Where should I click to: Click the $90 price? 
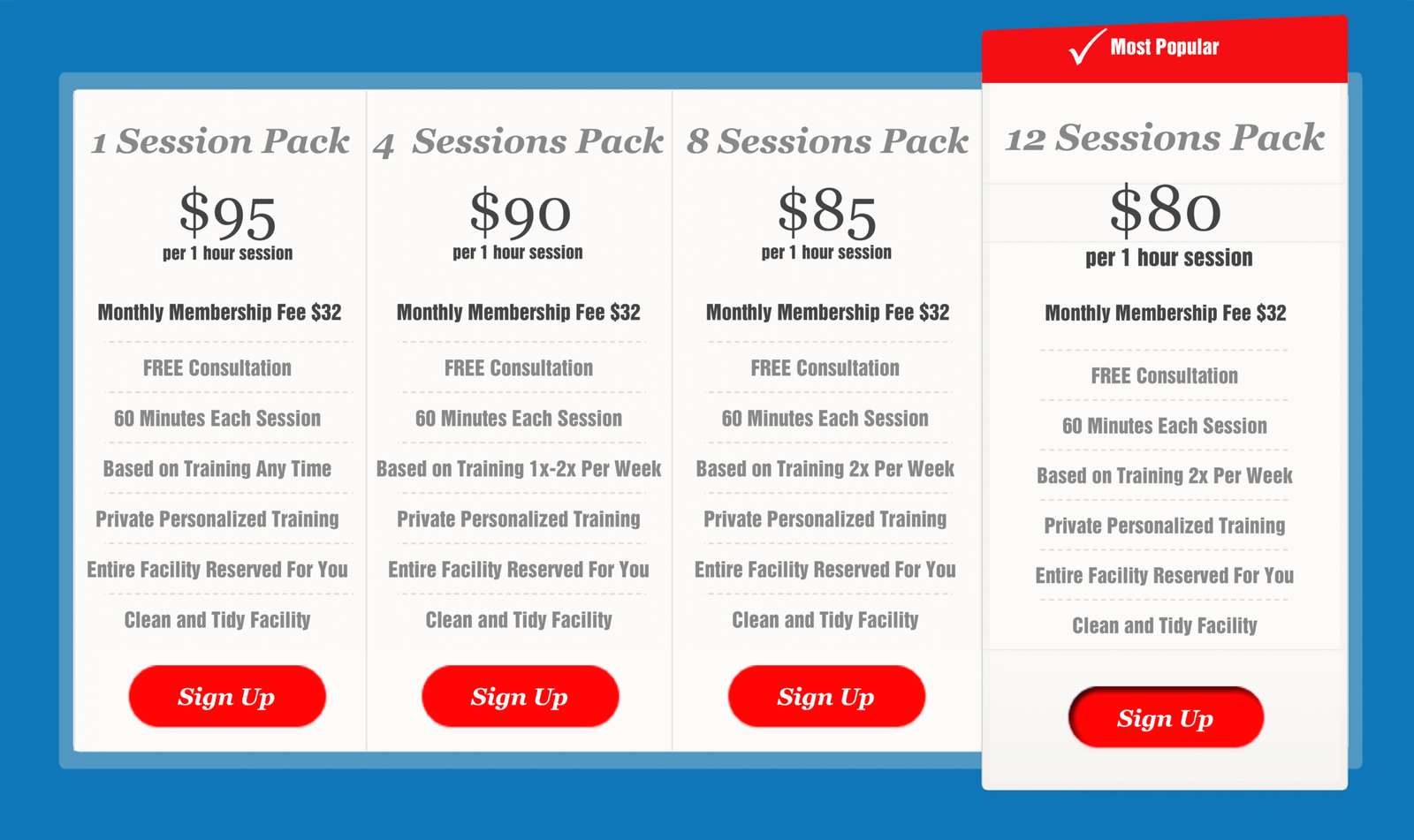tap(520, 213)
